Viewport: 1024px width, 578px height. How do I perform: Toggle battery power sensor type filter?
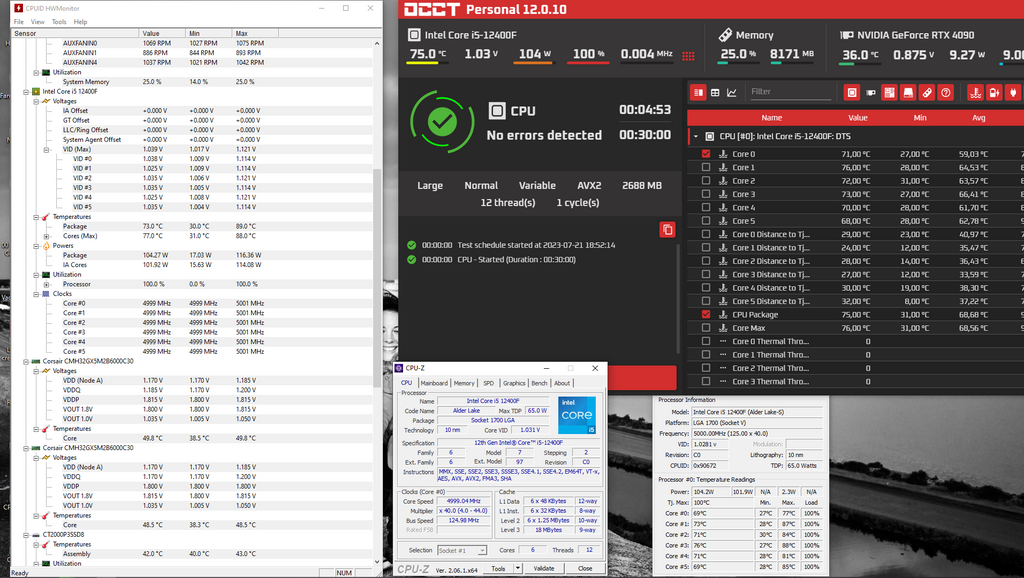click(x=995, y=93)
